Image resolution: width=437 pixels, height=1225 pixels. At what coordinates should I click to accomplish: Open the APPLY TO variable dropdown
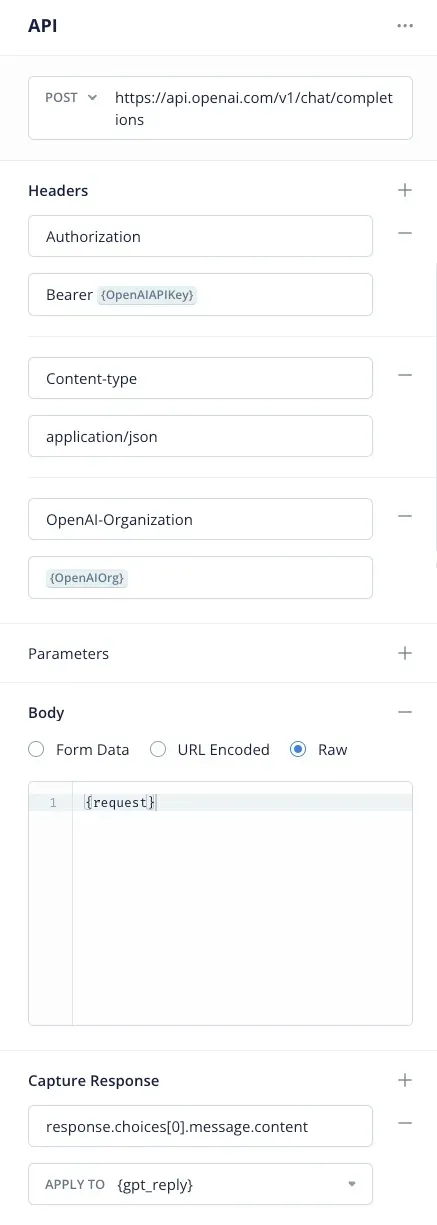click(x=200, y=1184)
